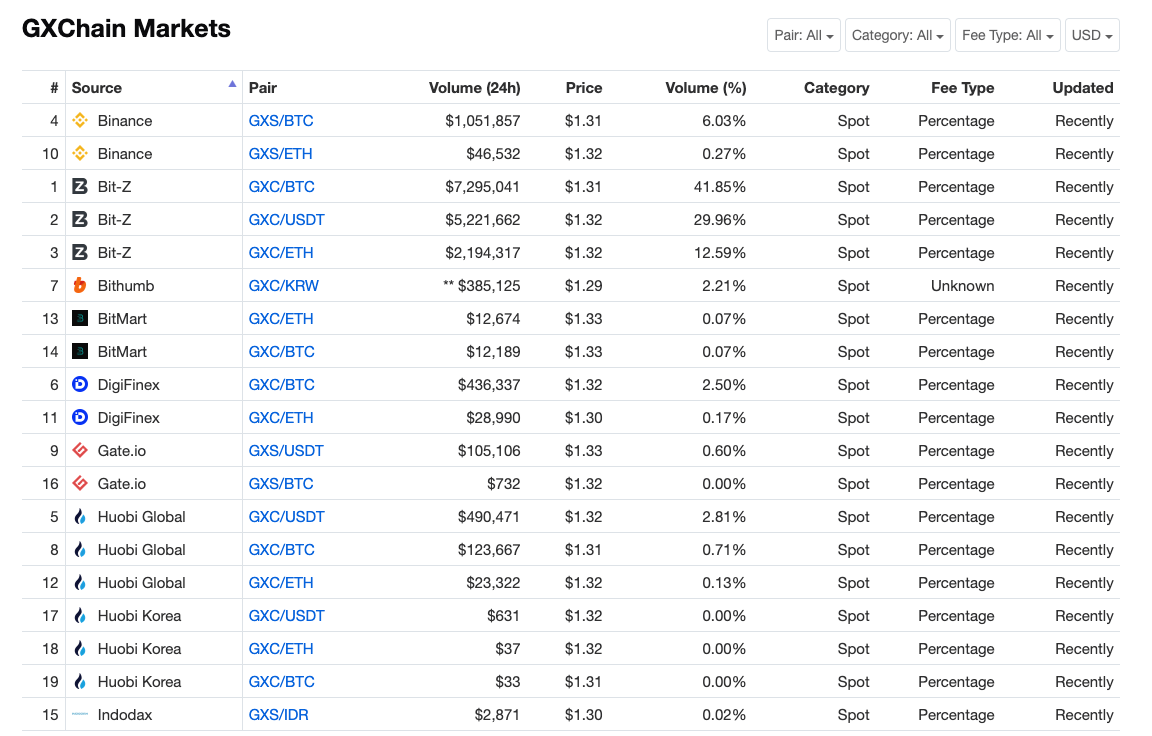
Task: Click Bit-Z logo icon in row 3
Action: pos(80,253)
